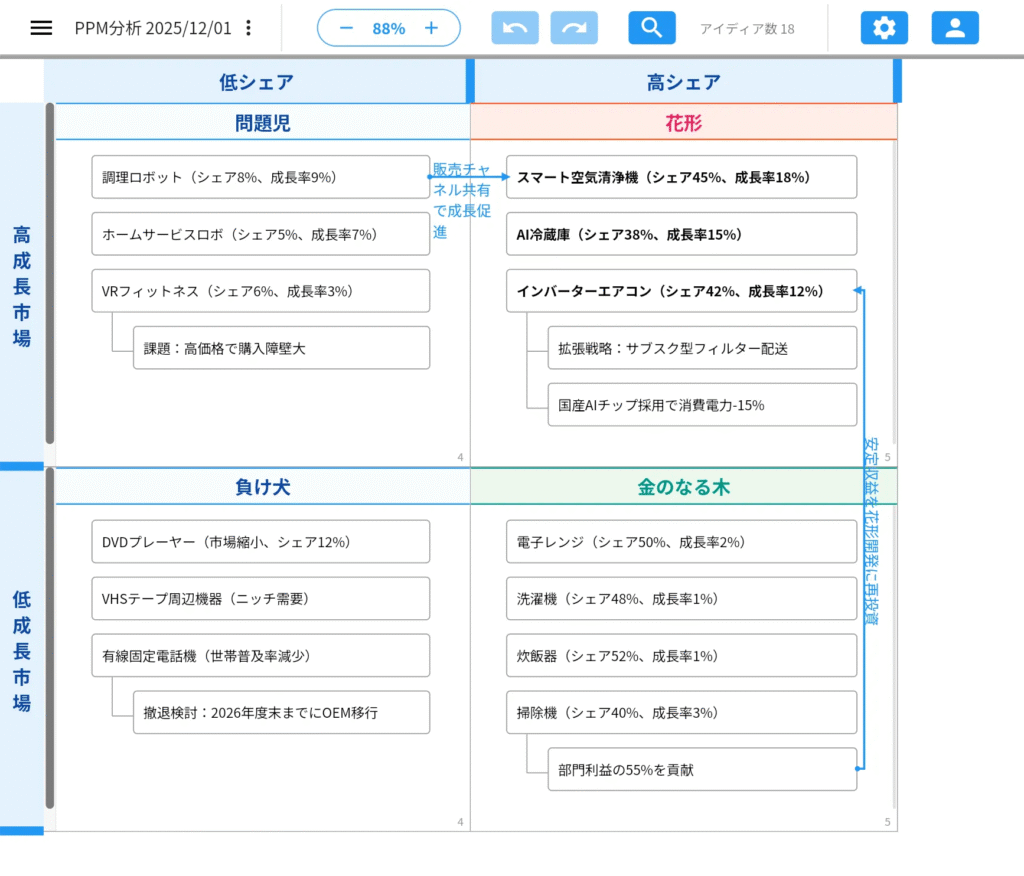Image resolution: width=1024 pixels, height=876 pixels.
Task: Click the 88% zoom level value
Action: (x=388, y=28)
